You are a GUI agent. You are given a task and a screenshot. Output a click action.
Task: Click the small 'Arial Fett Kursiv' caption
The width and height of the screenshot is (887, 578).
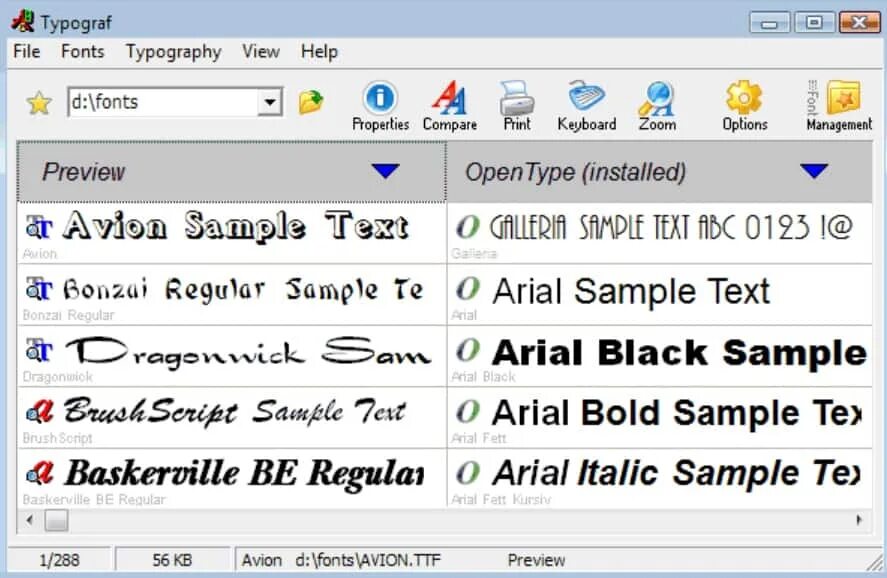click(501, 499)
